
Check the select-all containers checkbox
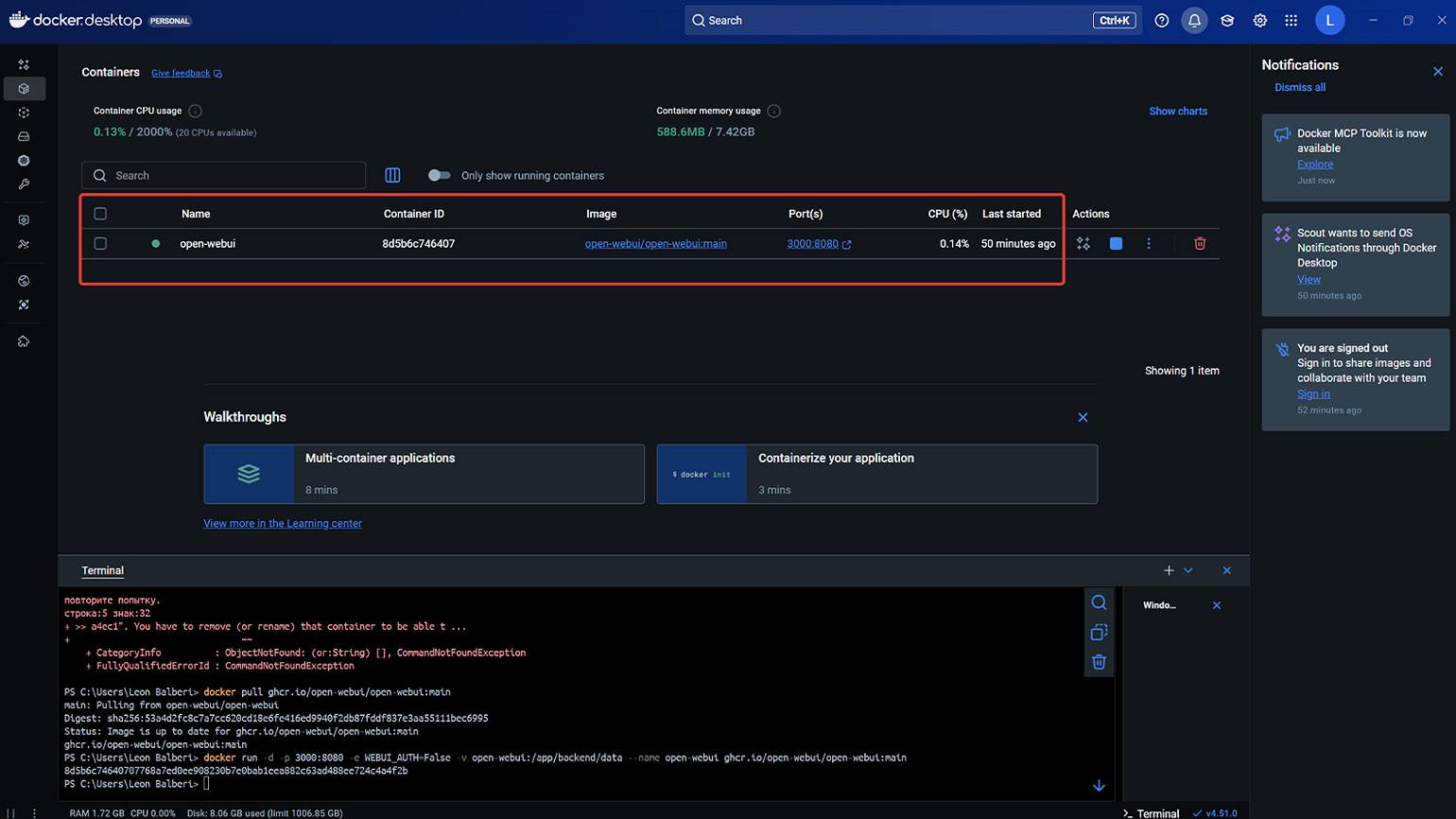pos(100,214)
